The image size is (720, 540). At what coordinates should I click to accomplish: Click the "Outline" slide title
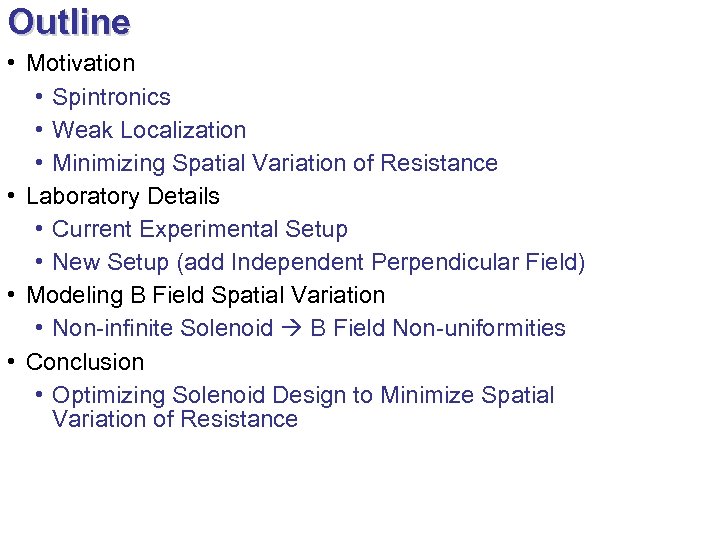tap(69, 22)
